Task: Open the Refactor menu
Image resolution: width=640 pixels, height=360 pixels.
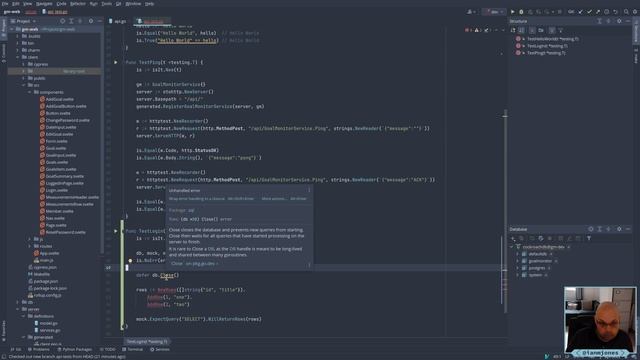Action: coord(78,4)
